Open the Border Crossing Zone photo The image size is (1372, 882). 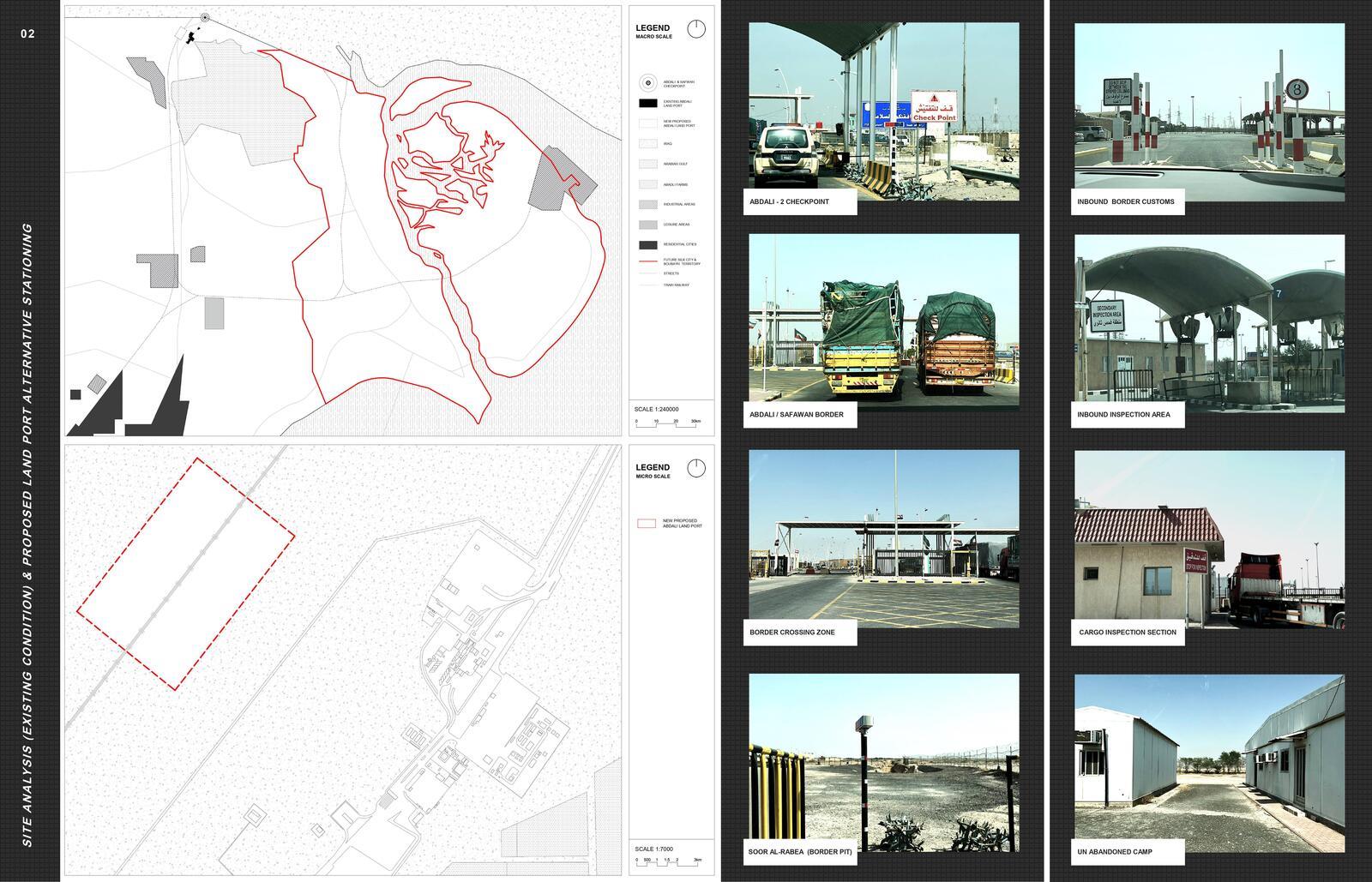tap(883, 538)
